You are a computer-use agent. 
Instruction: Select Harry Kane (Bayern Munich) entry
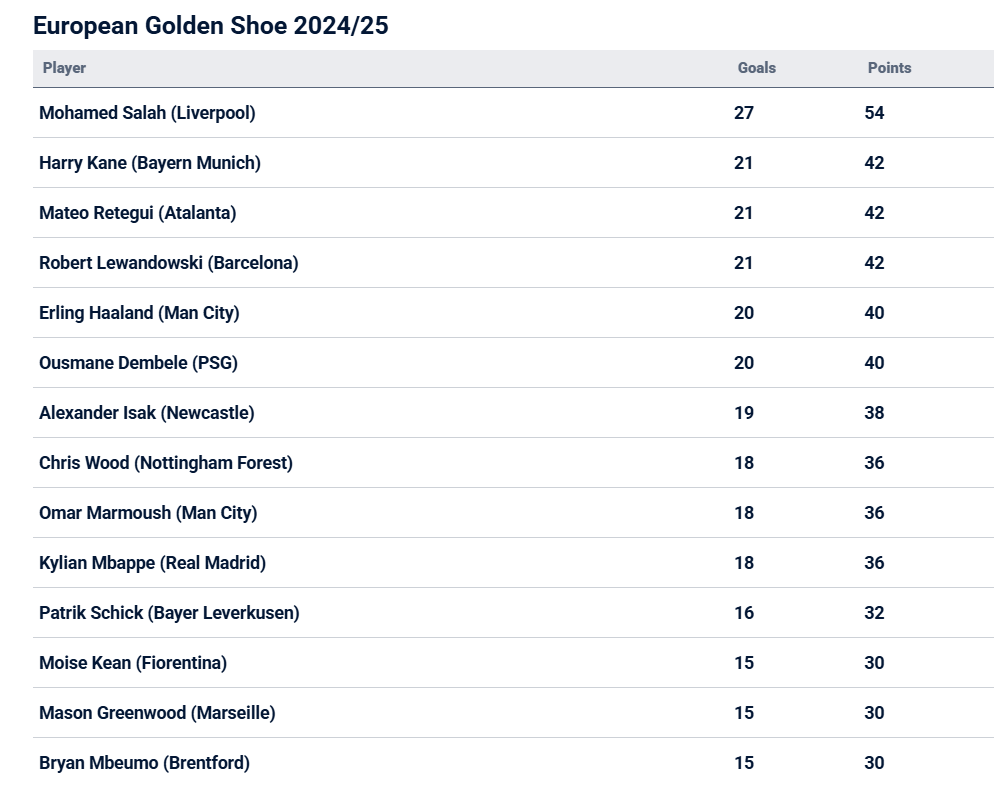[150, 163]
